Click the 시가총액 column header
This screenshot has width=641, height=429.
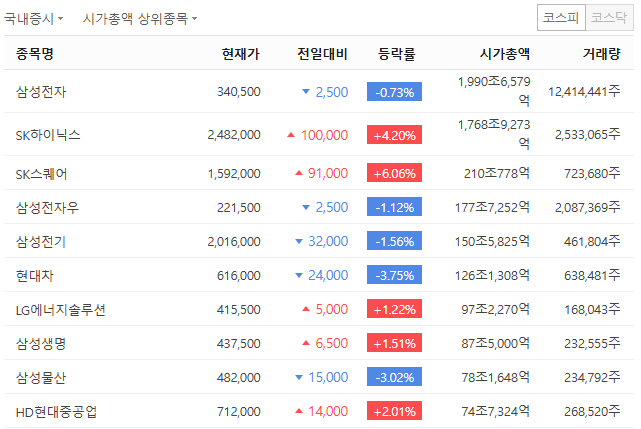coord(505,54)
